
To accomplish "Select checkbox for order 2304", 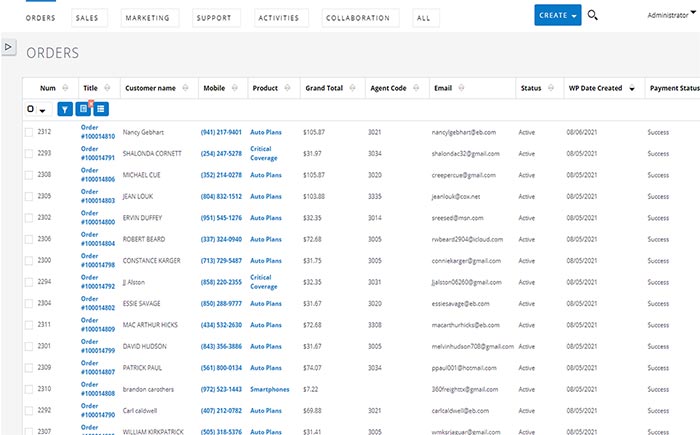I will tap(29, 304).
